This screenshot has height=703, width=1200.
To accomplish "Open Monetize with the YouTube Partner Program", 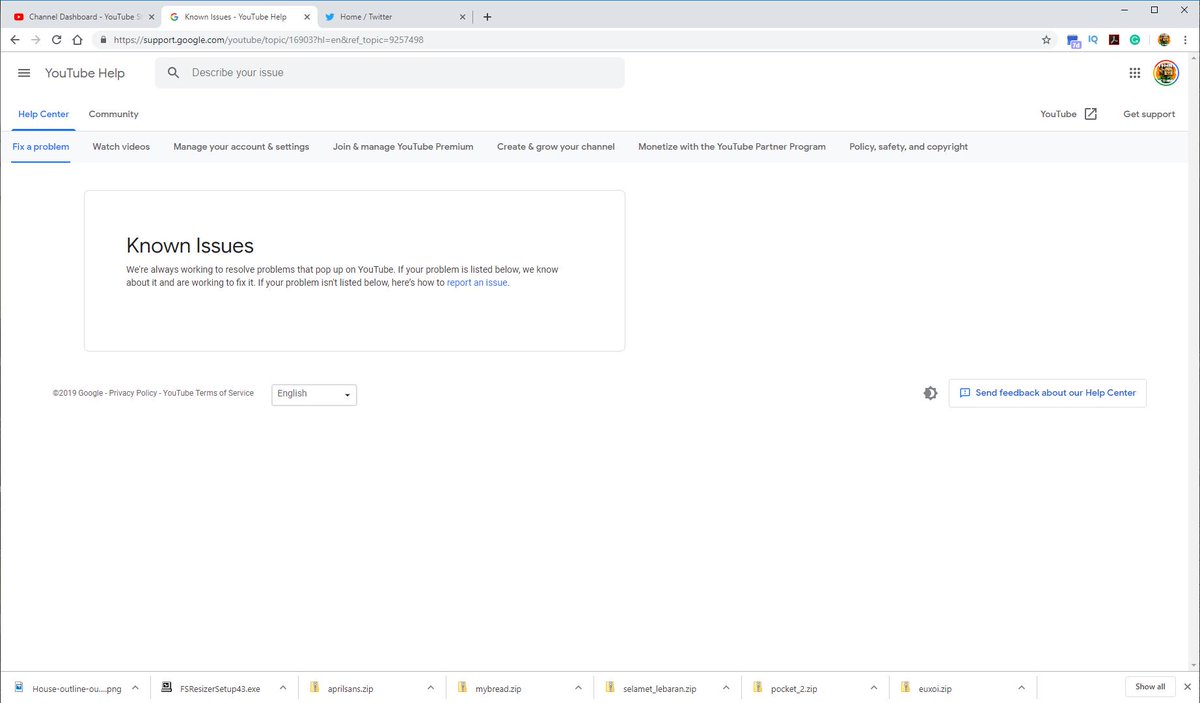I will 732,147.
